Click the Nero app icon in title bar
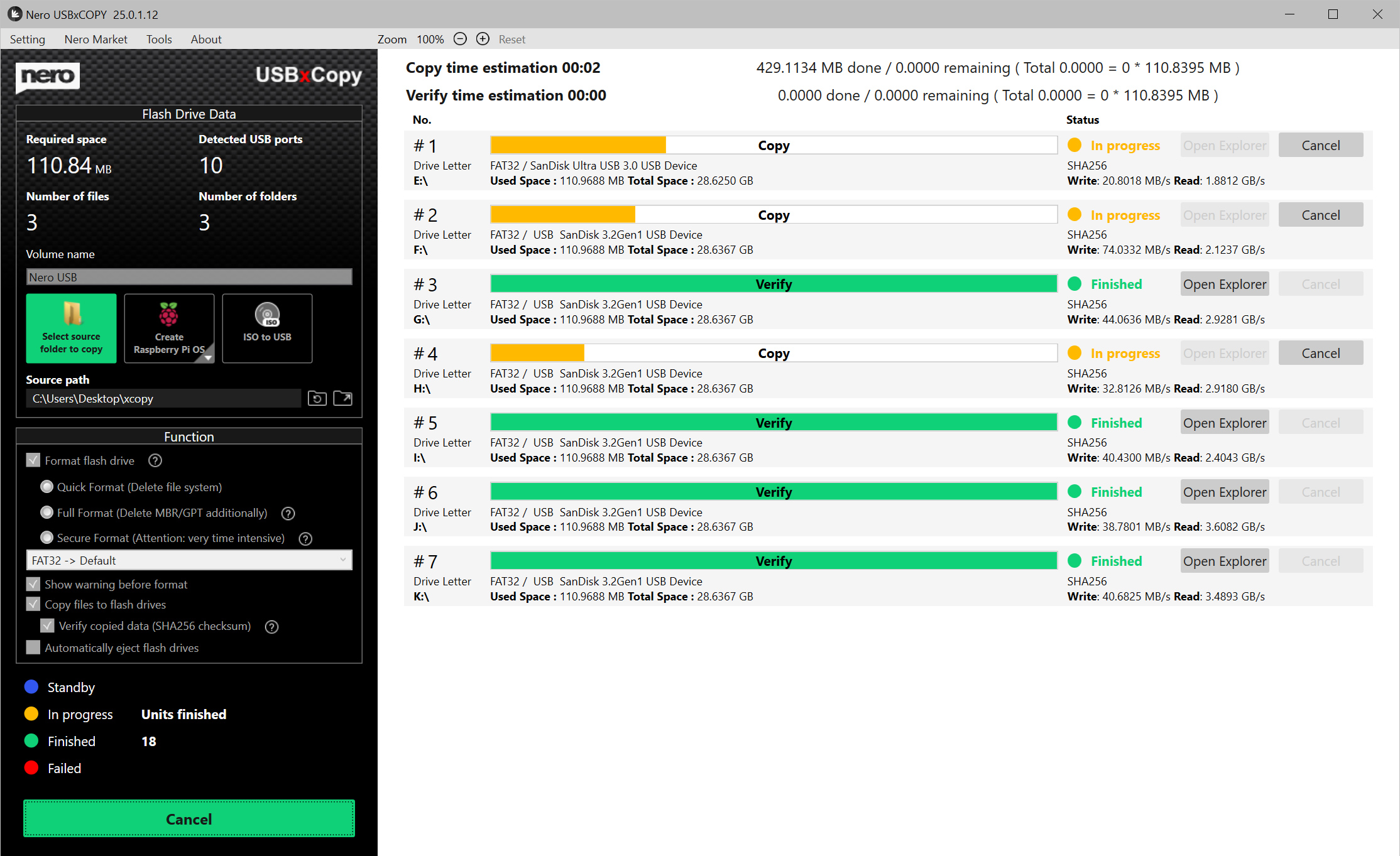The width and height of the screenshot is (1400, 856). coord(14,14)
